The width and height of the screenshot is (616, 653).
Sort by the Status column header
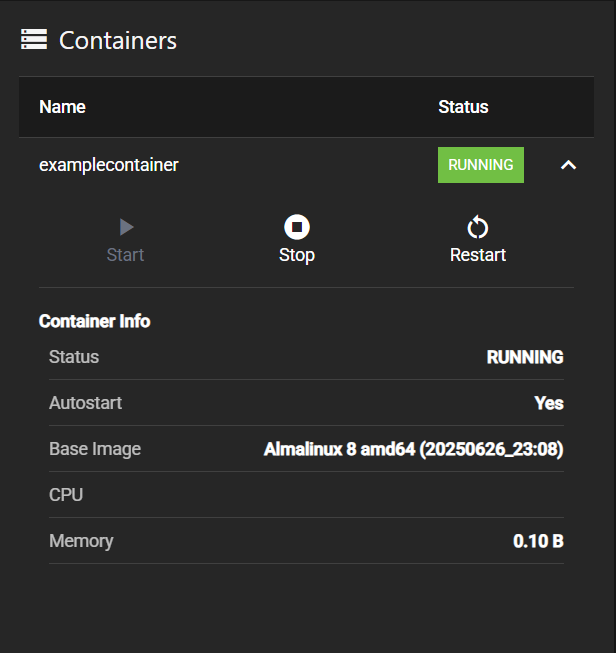click(x=463, y=107)
